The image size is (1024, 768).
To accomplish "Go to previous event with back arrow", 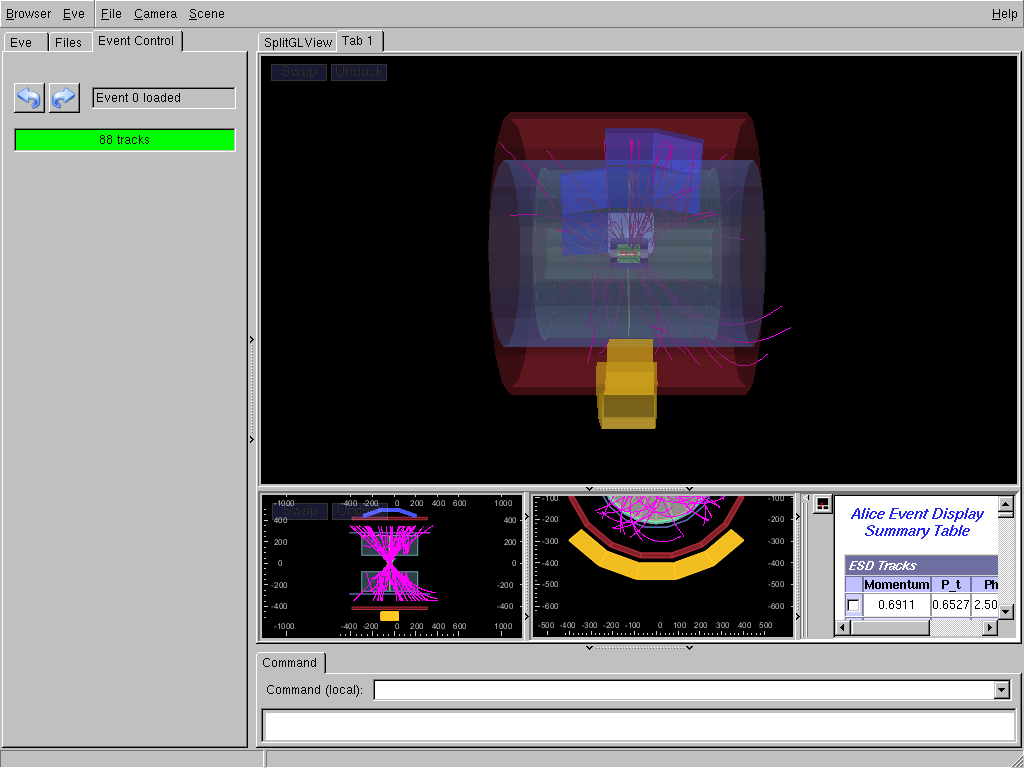I will point(29,98).
